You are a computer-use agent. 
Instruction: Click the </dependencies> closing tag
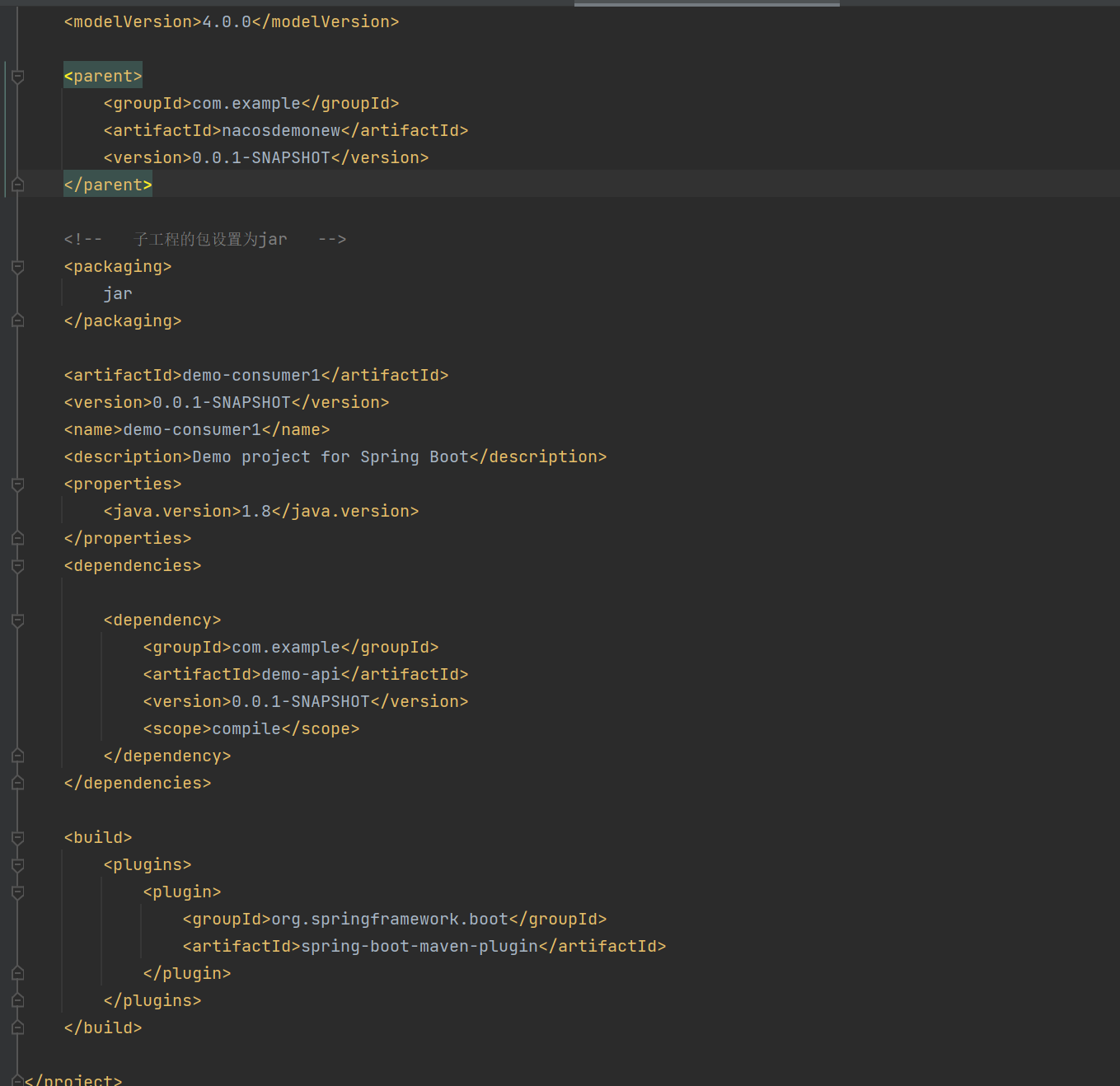pos(138,784)
